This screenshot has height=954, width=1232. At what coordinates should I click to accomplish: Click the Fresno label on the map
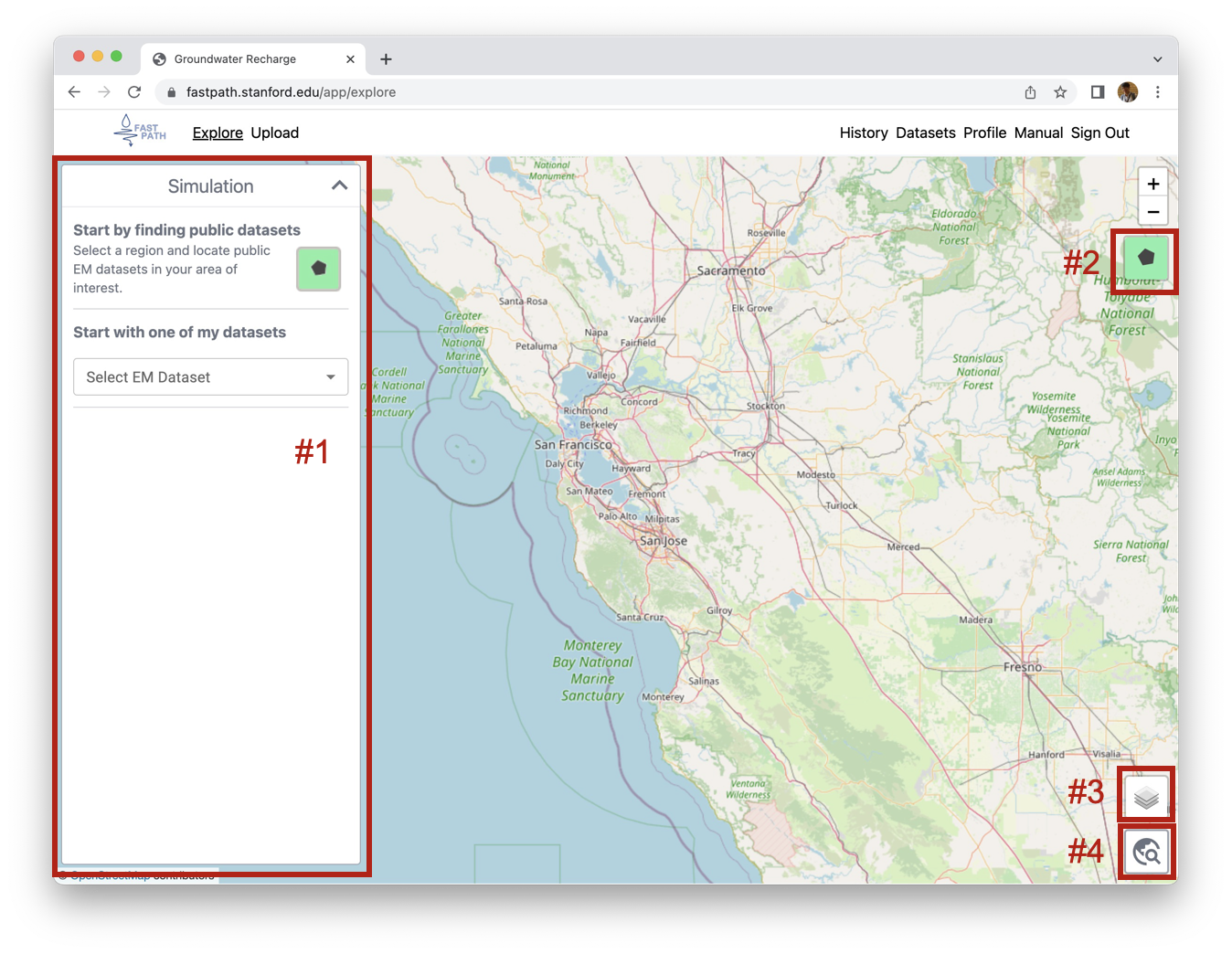tap(1023, 667)
